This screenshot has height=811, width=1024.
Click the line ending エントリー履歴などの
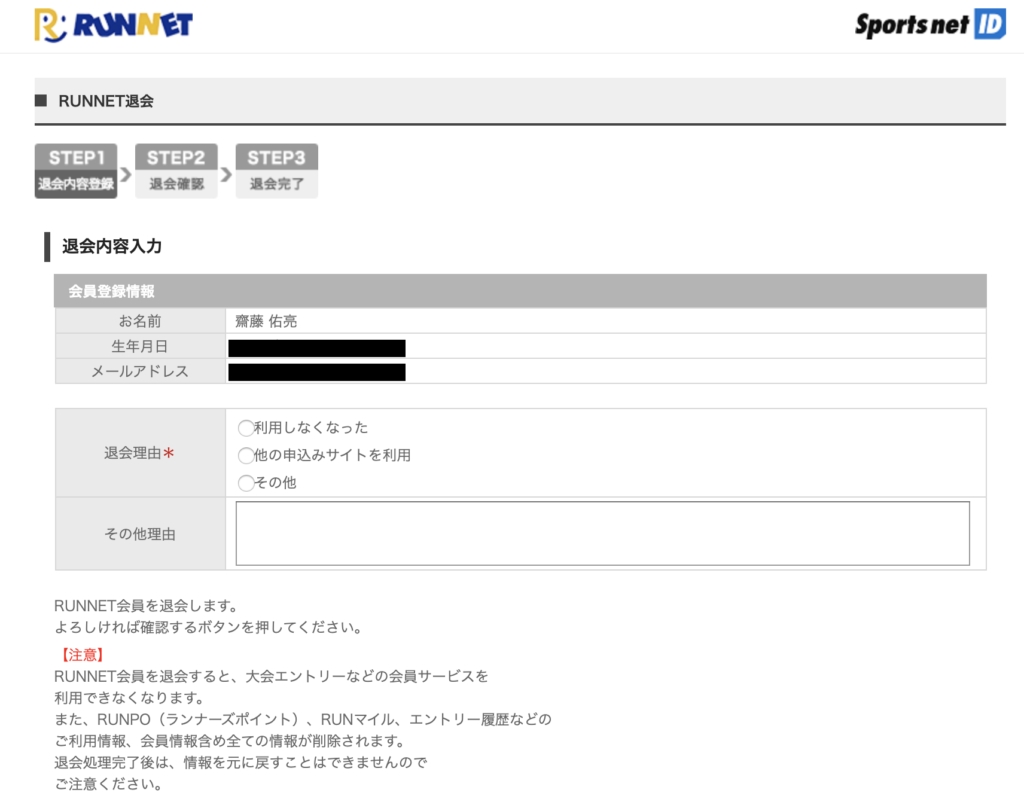(303, 720)
